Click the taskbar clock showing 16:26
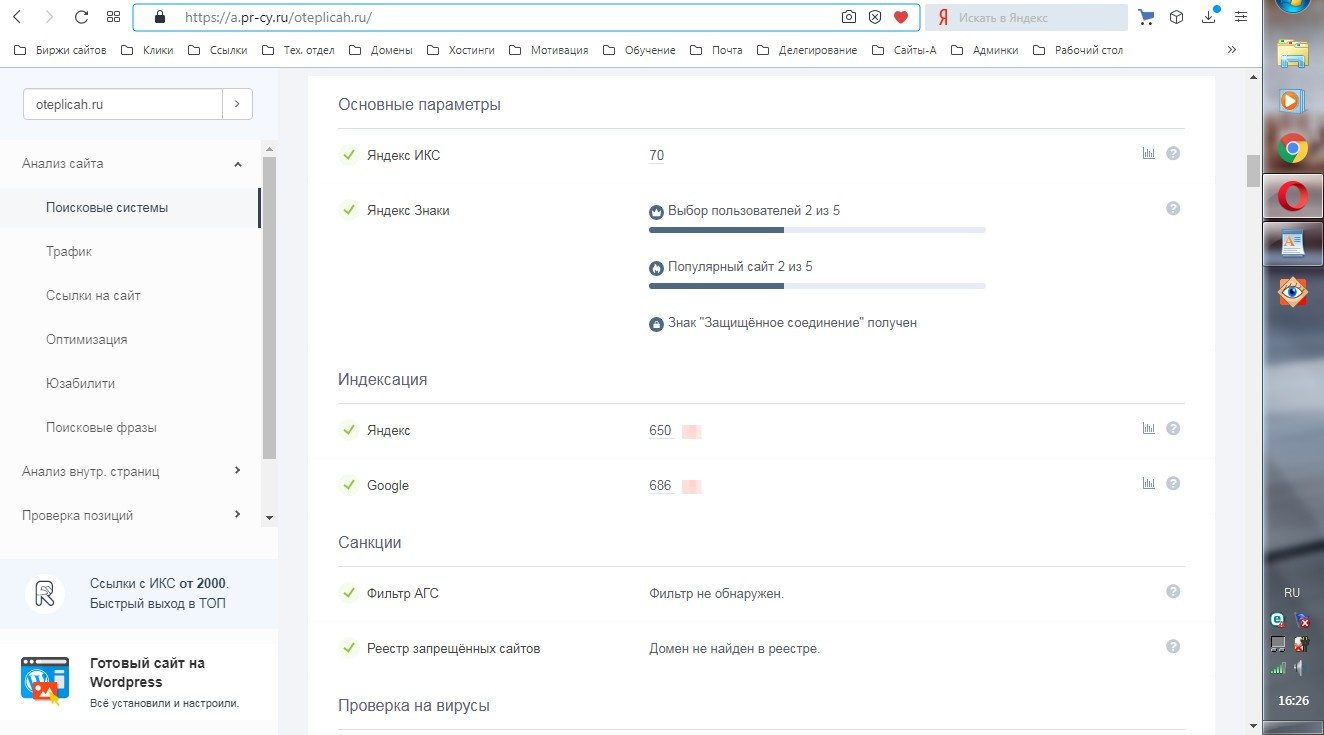The width and height of the screenshot is (1324, 735). [x=1293, y=701]
